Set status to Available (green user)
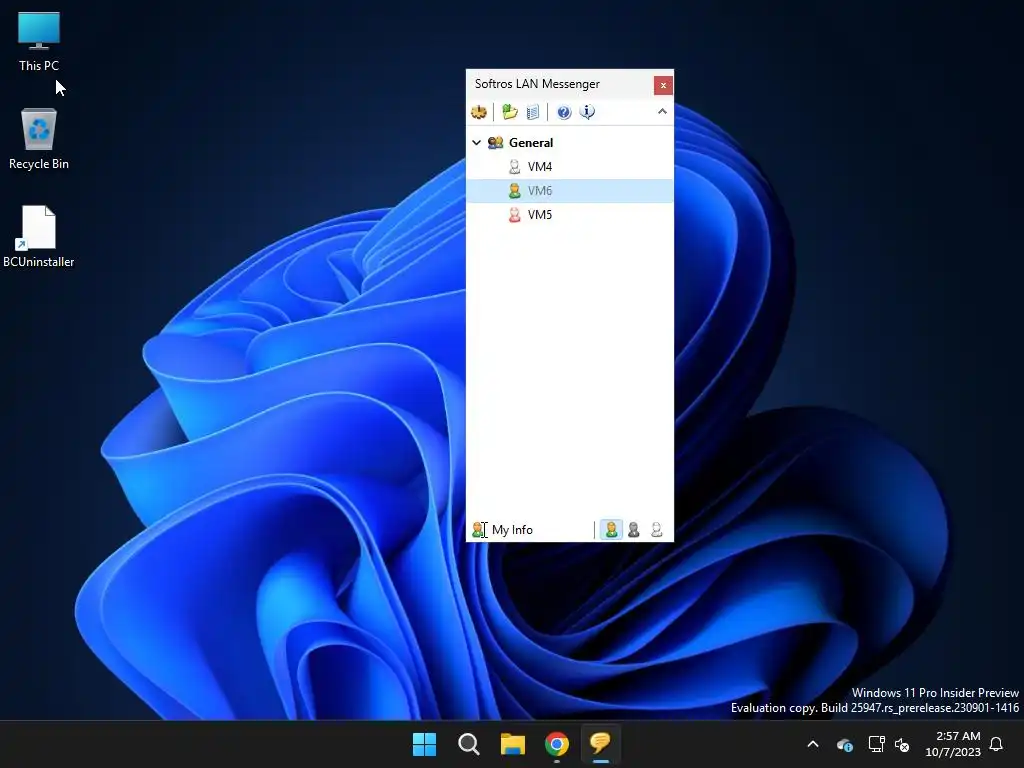The width and height of the screenshot is (1024, 768). tap(611, 530)
